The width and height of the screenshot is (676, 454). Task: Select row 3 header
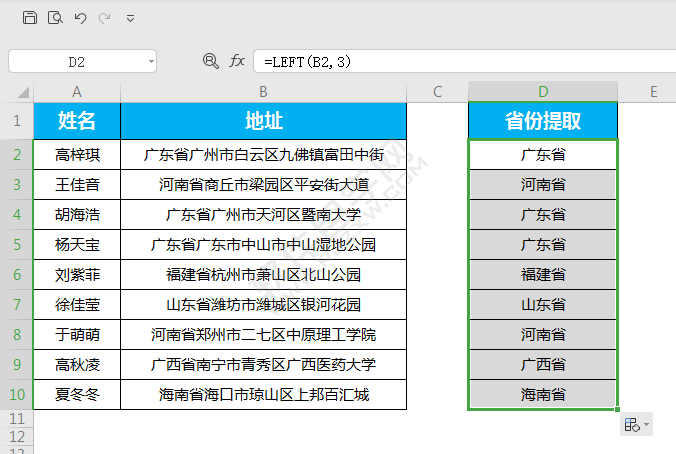click(x=17, y=185)
